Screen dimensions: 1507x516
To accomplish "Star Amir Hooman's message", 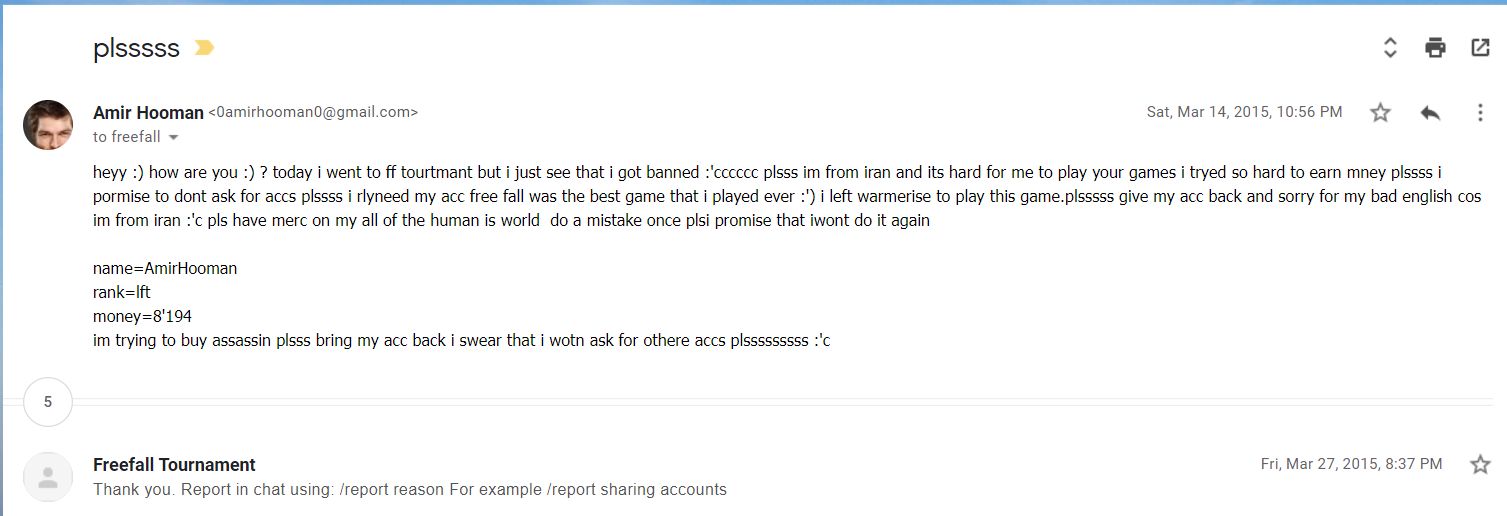I will click(1380, 113).
